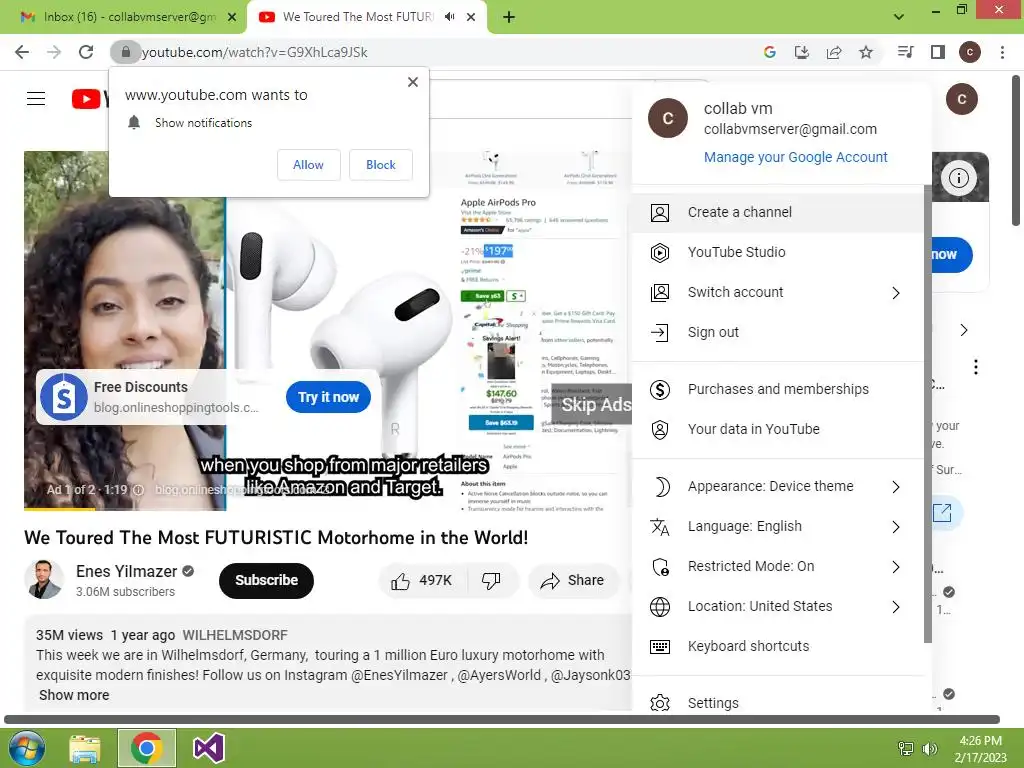Click the Google icon in the address bar
The image size is (1024, 768).
click(x=769, y=52)
